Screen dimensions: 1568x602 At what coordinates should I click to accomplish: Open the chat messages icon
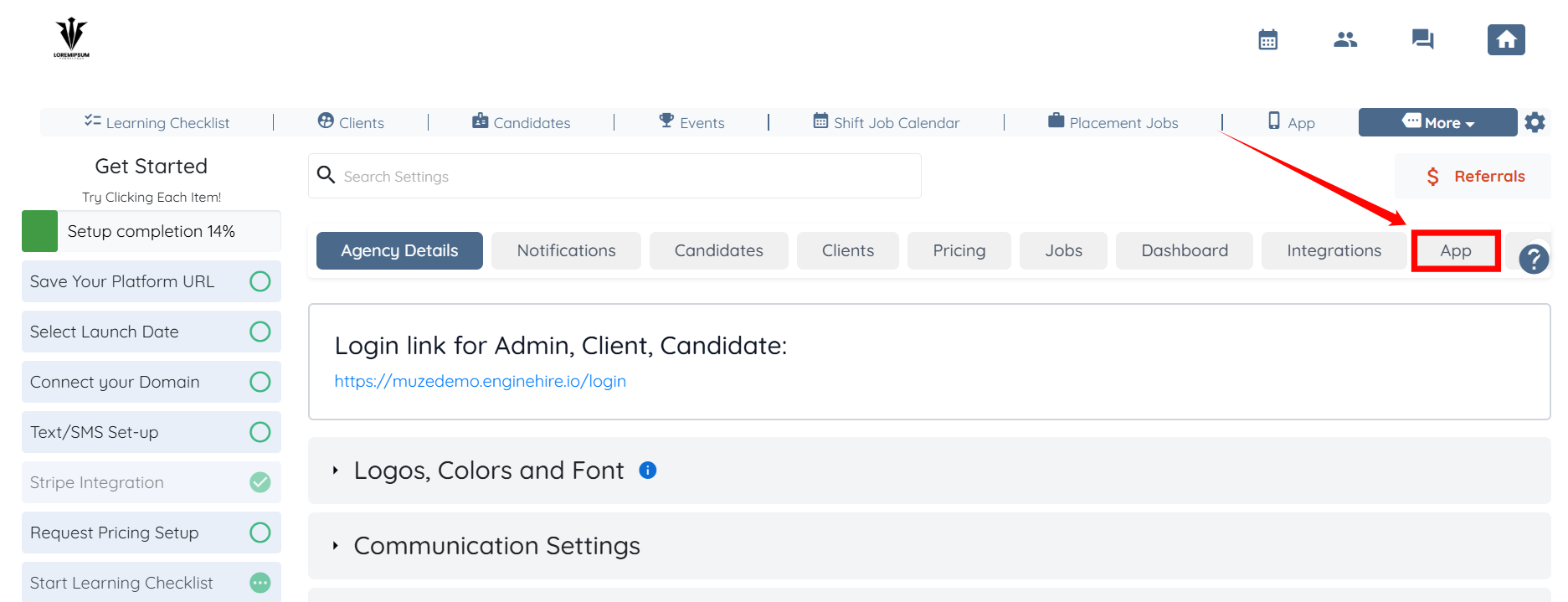[x=1422, y=39]
